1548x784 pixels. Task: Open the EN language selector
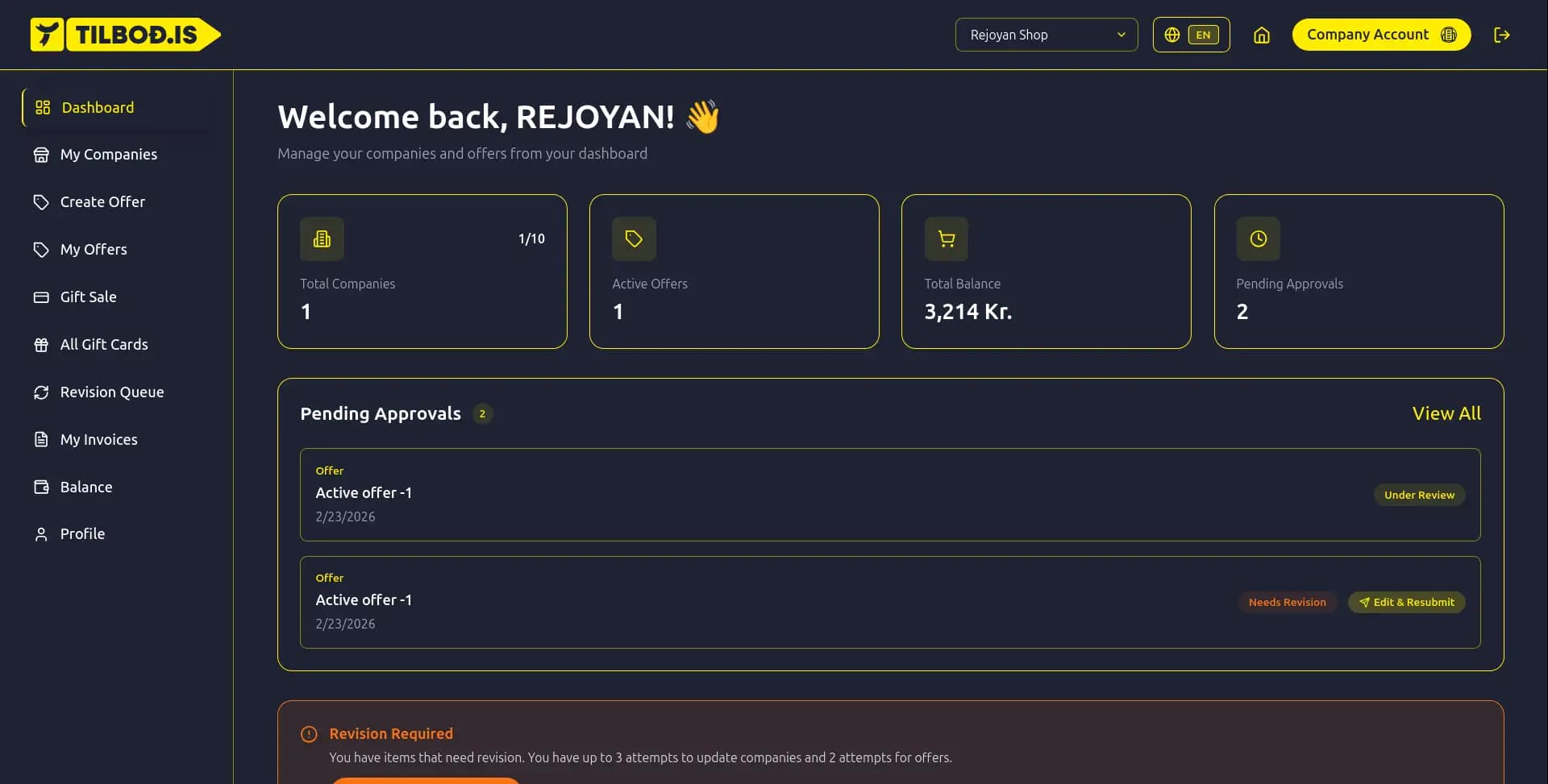1191,35
